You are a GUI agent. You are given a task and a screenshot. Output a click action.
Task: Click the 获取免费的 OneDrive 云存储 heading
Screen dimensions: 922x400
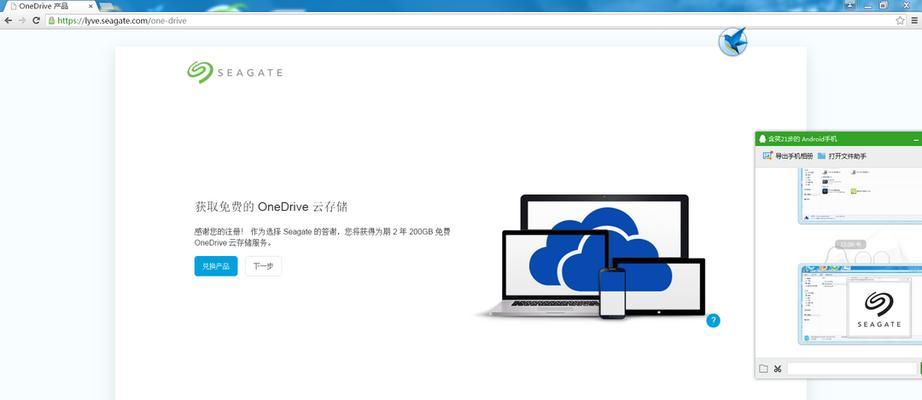(271, 207)
